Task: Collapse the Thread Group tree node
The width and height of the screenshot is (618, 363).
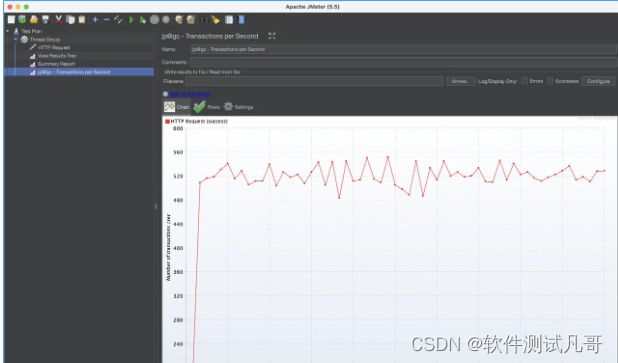Action: point(16,39)
